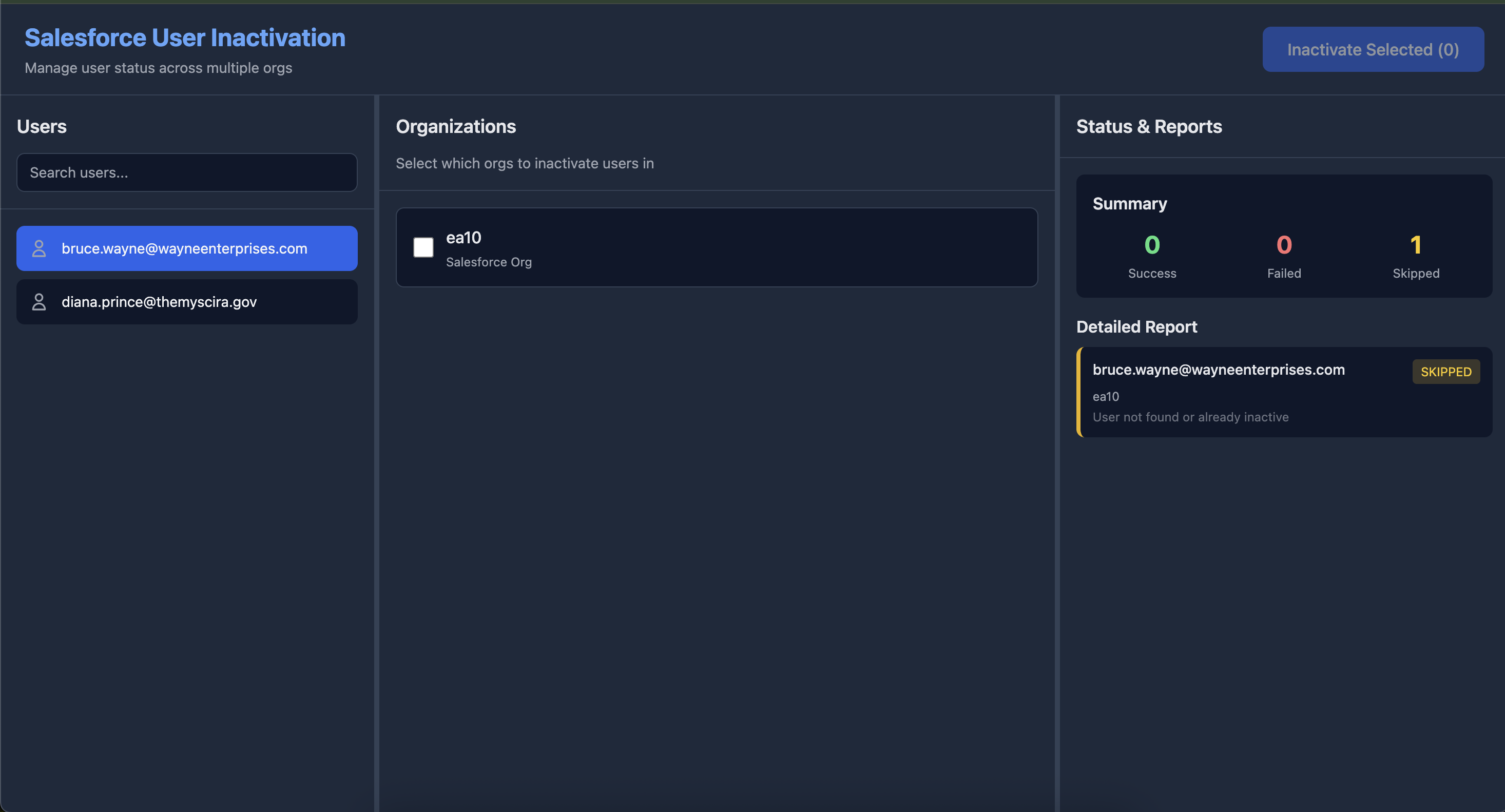Click the SKIPPED status badge
This screenshot has width=1505, height=812.
pos(1445,372)
